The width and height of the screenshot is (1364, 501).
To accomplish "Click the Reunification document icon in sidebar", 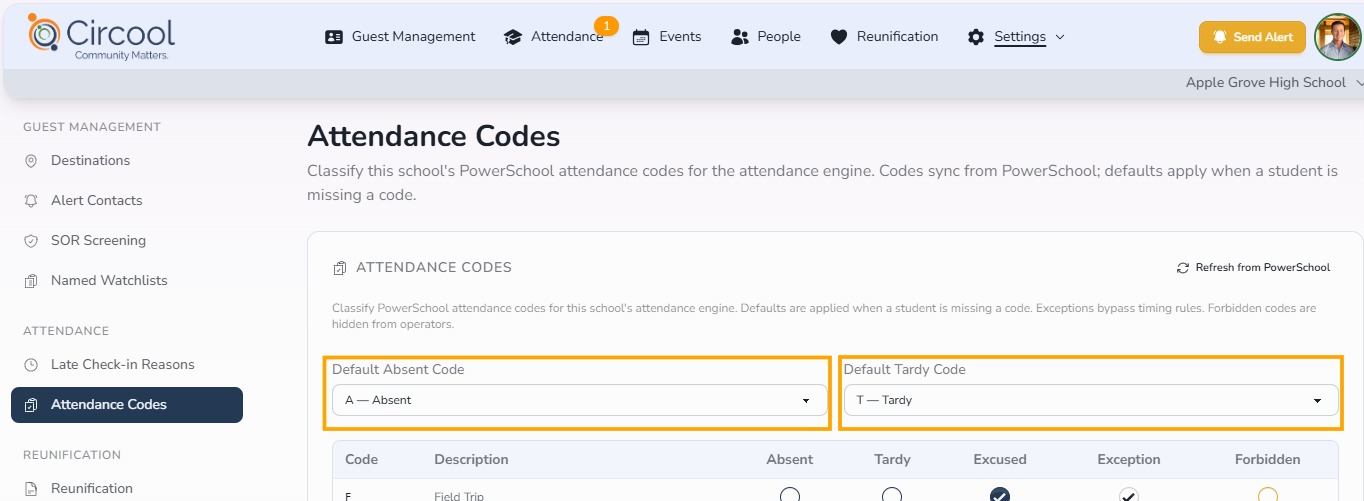I will click(31, 489).
